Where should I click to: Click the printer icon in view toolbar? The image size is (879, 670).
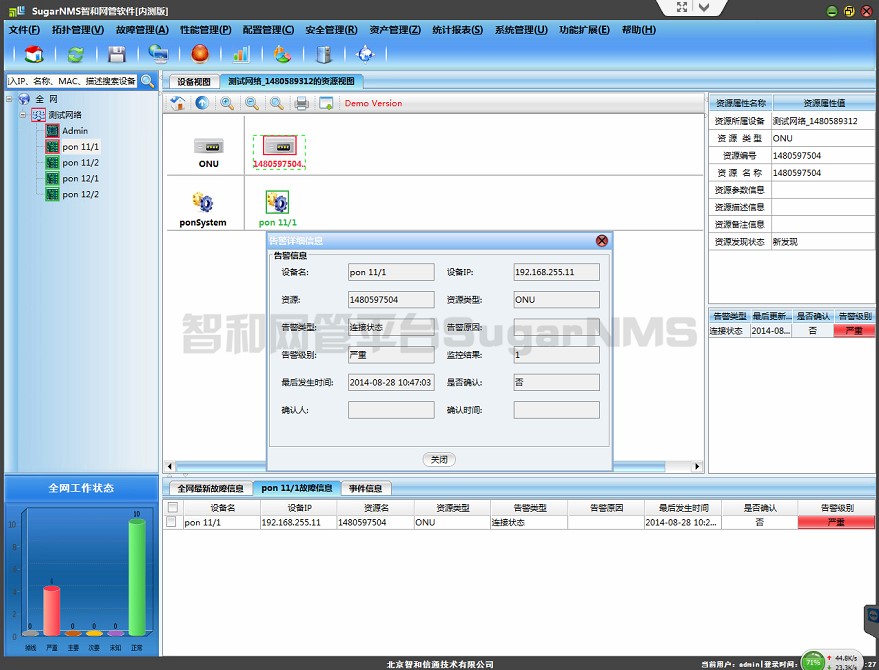click(x=302, y=103)
